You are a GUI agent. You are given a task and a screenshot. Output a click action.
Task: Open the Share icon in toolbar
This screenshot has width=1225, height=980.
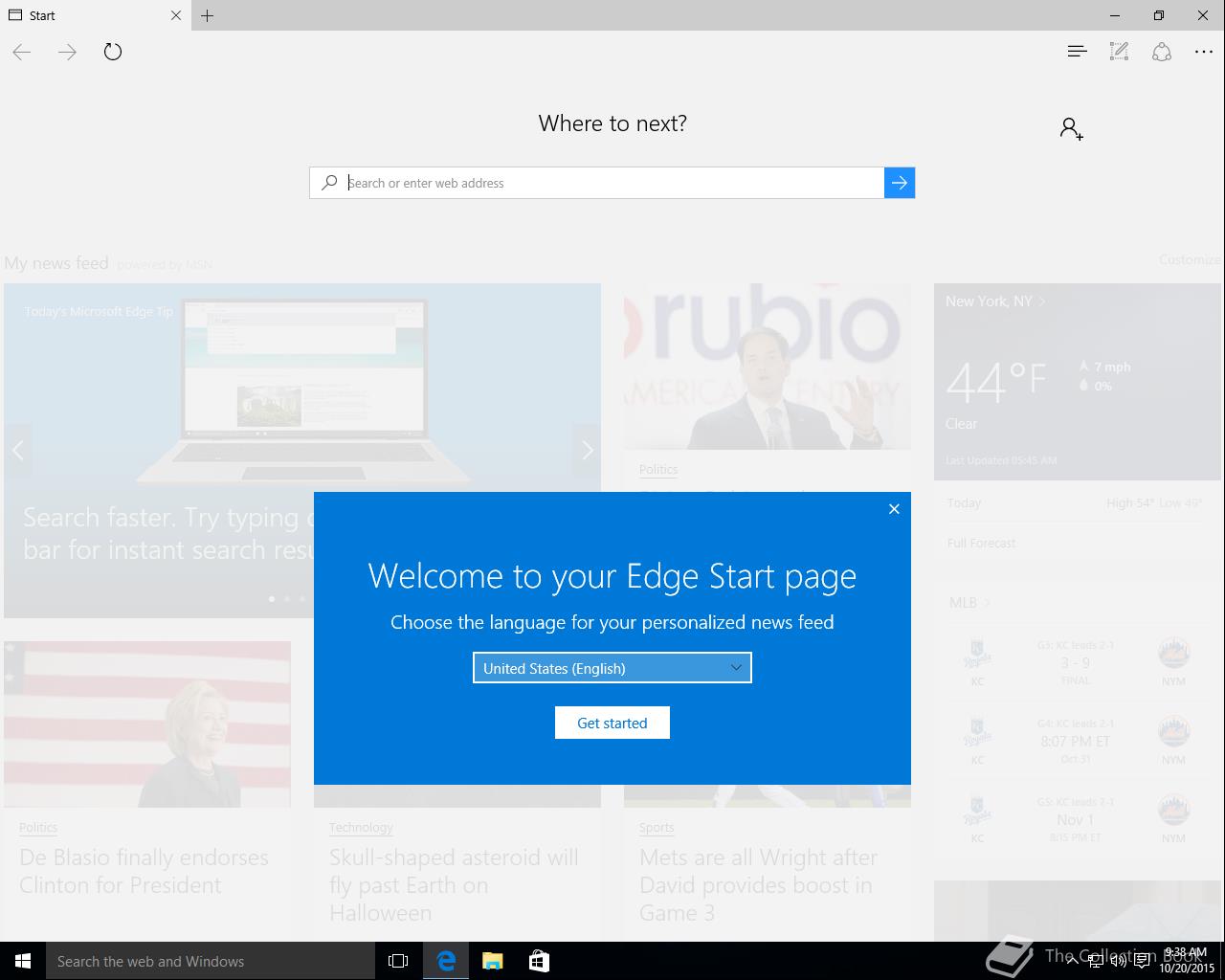(x=1162, y=52)
